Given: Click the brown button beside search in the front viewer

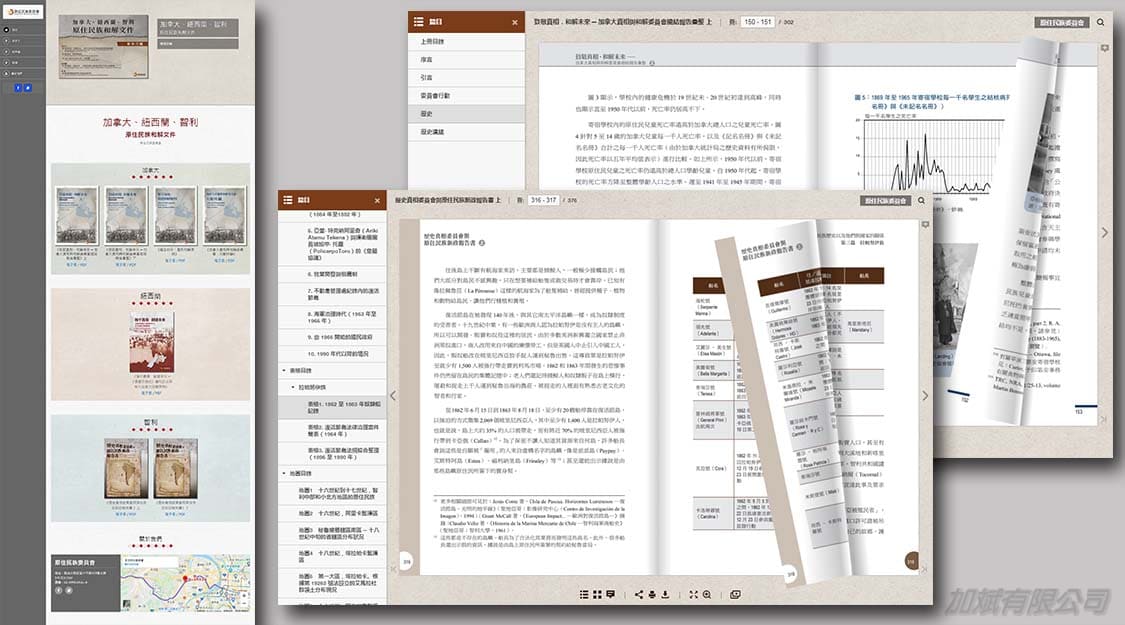Looking at the screenshot, I should 885,201.
